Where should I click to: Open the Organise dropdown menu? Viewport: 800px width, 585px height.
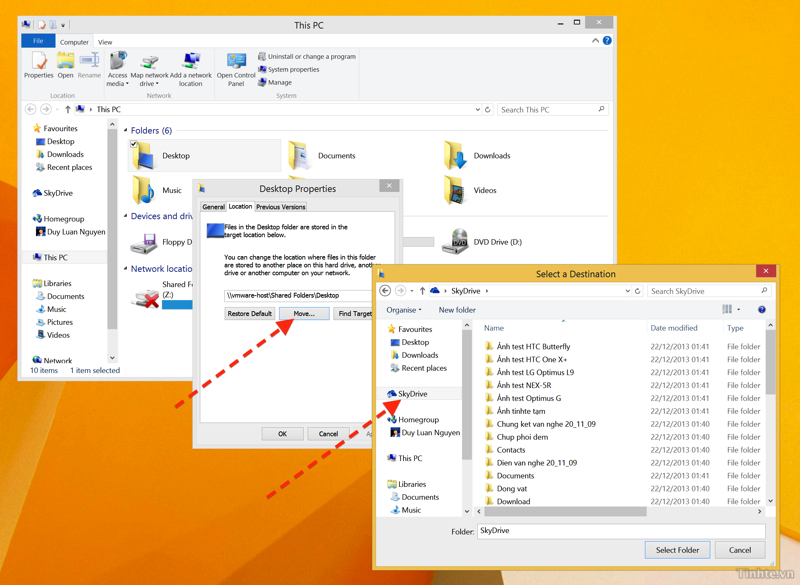pos(404,310)
